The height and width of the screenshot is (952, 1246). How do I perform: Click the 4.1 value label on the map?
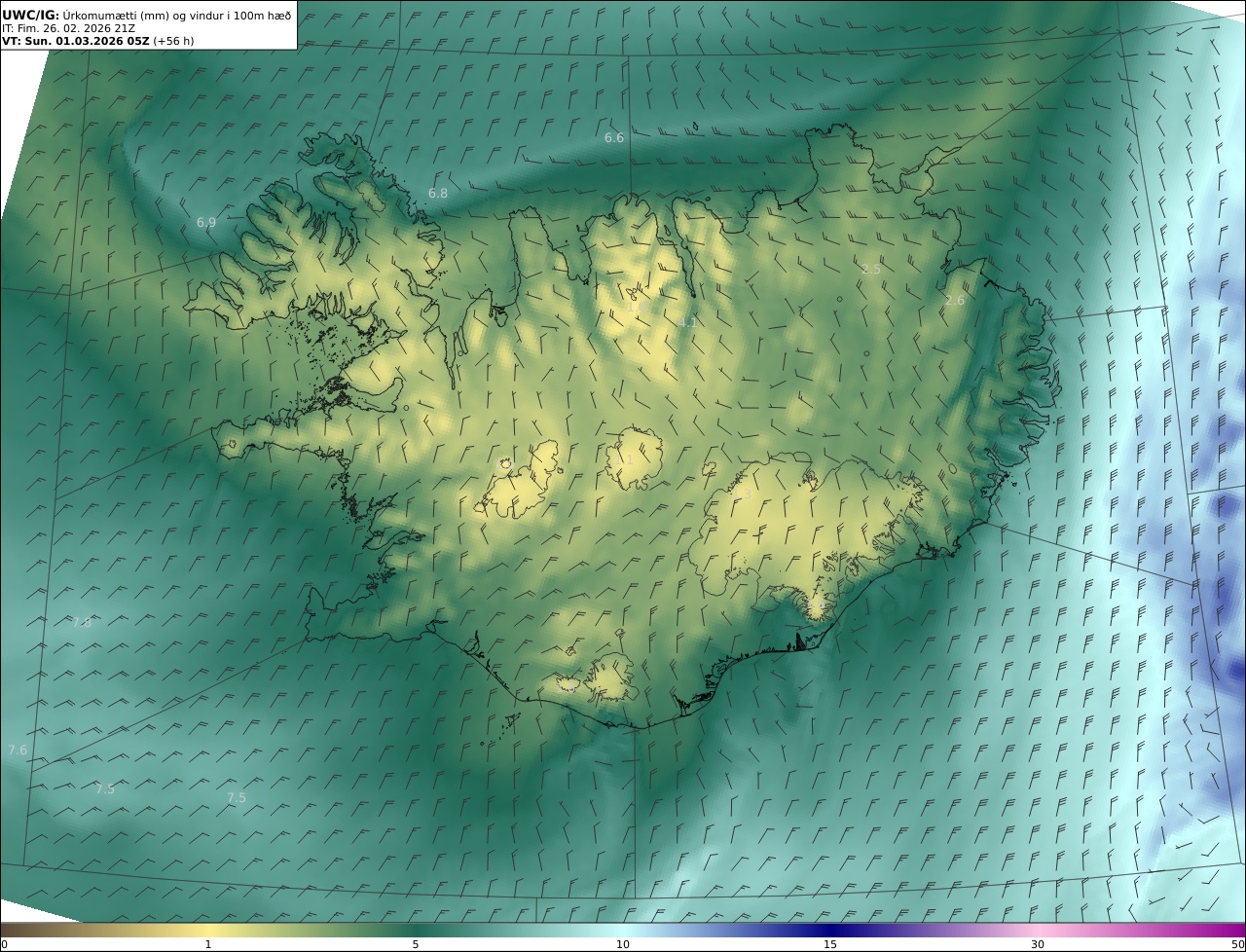point(687,322)
